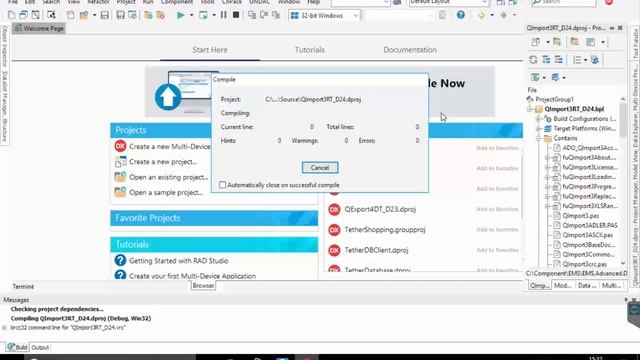Open QExport4DT_D23.dproj recent project
The image size is (640, 360).
[x=380, y=209]
